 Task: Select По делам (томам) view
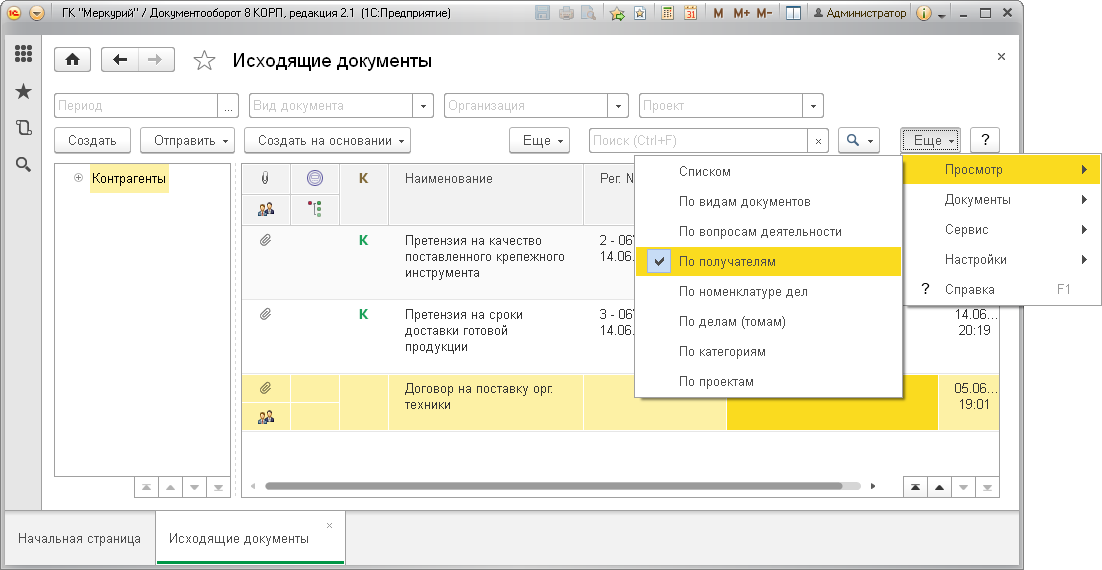point(768,322)
